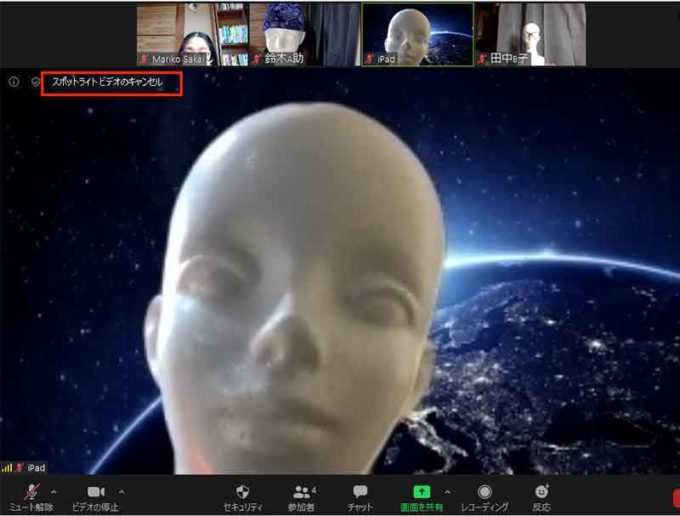
Task: Click signal strength bars icon beside iPad
Action: click(x=7, y=467)
